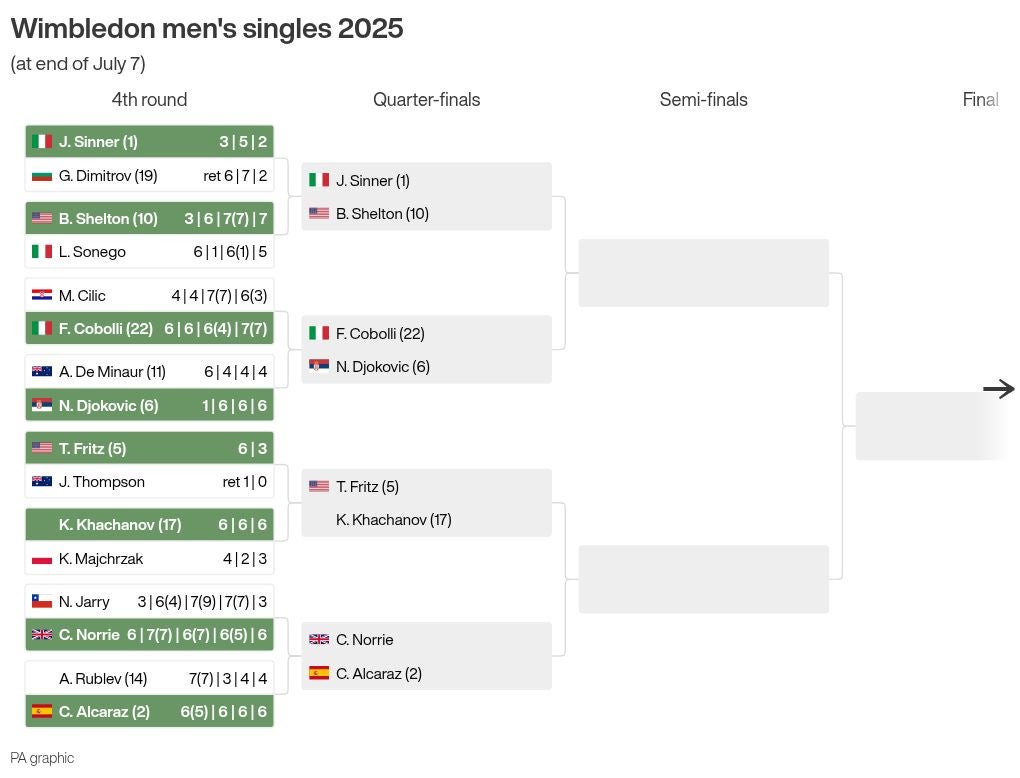Select the B. Shelton (10) winner row

coord(150,218)
